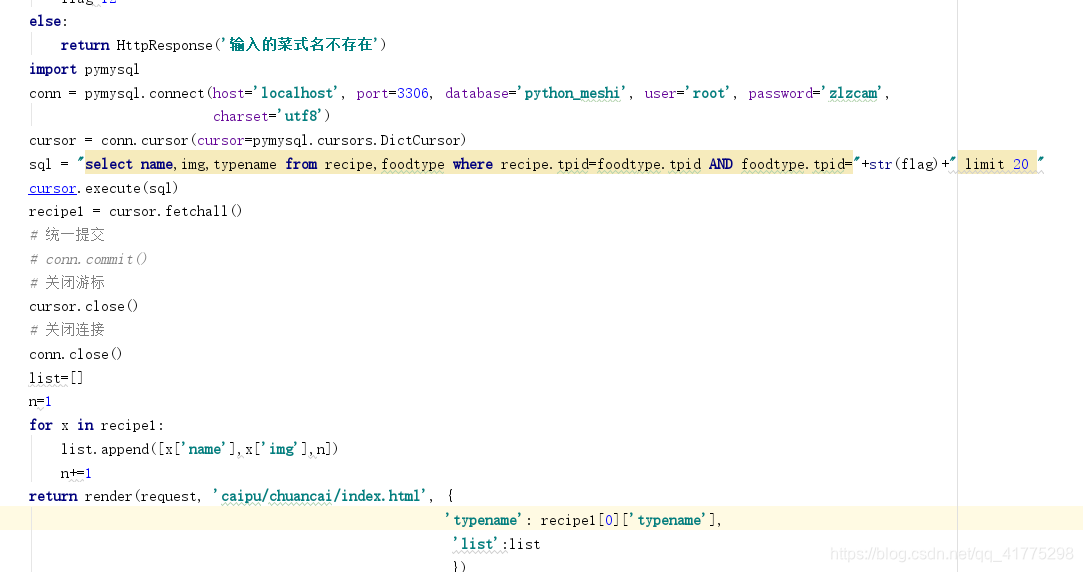This screenshot has width=1083, height=572.
Task: Click user='root' argument
Action: (687, 93)
